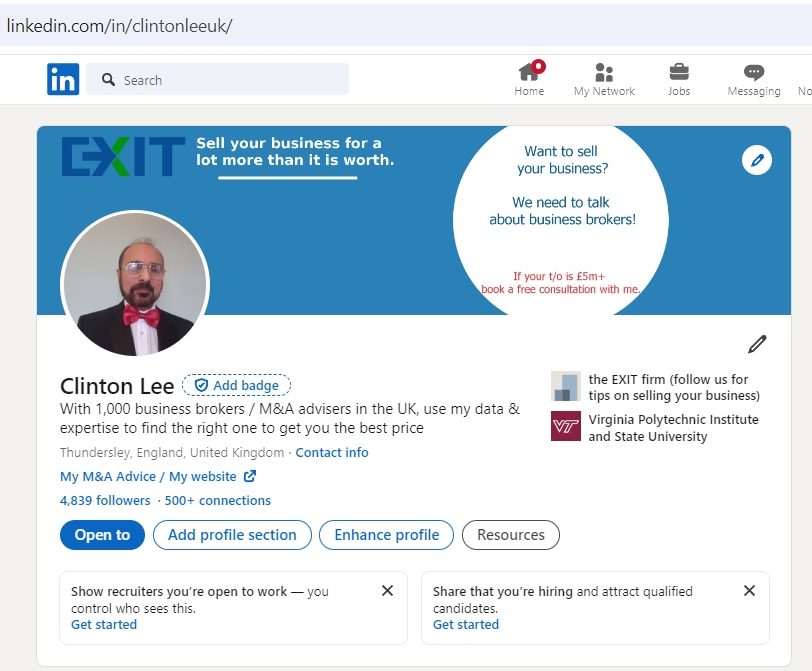Click the search magnifier icon
The width and height of the screenshot is (812, 671).
click(x=108, y=79)
